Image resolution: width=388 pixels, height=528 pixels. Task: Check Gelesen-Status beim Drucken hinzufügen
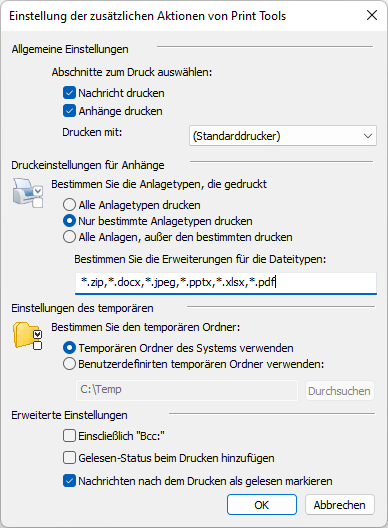pyautogui.click(x=69, y=458)
